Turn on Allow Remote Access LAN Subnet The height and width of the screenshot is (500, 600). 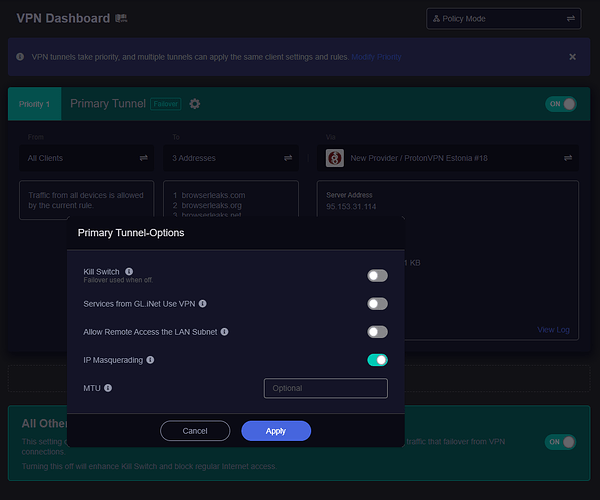[377, 332]
